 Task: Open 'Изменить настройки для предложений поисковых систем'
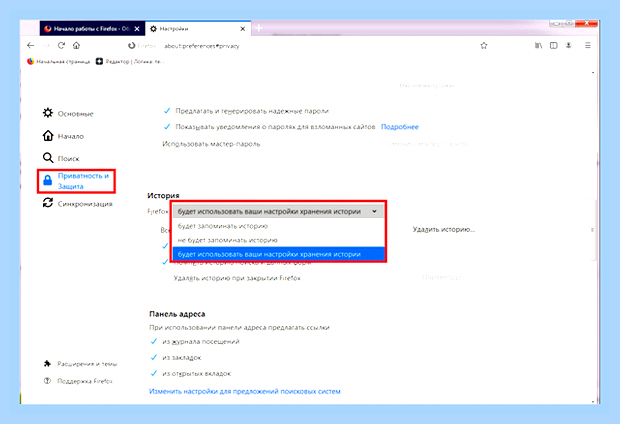coord(245,391)
